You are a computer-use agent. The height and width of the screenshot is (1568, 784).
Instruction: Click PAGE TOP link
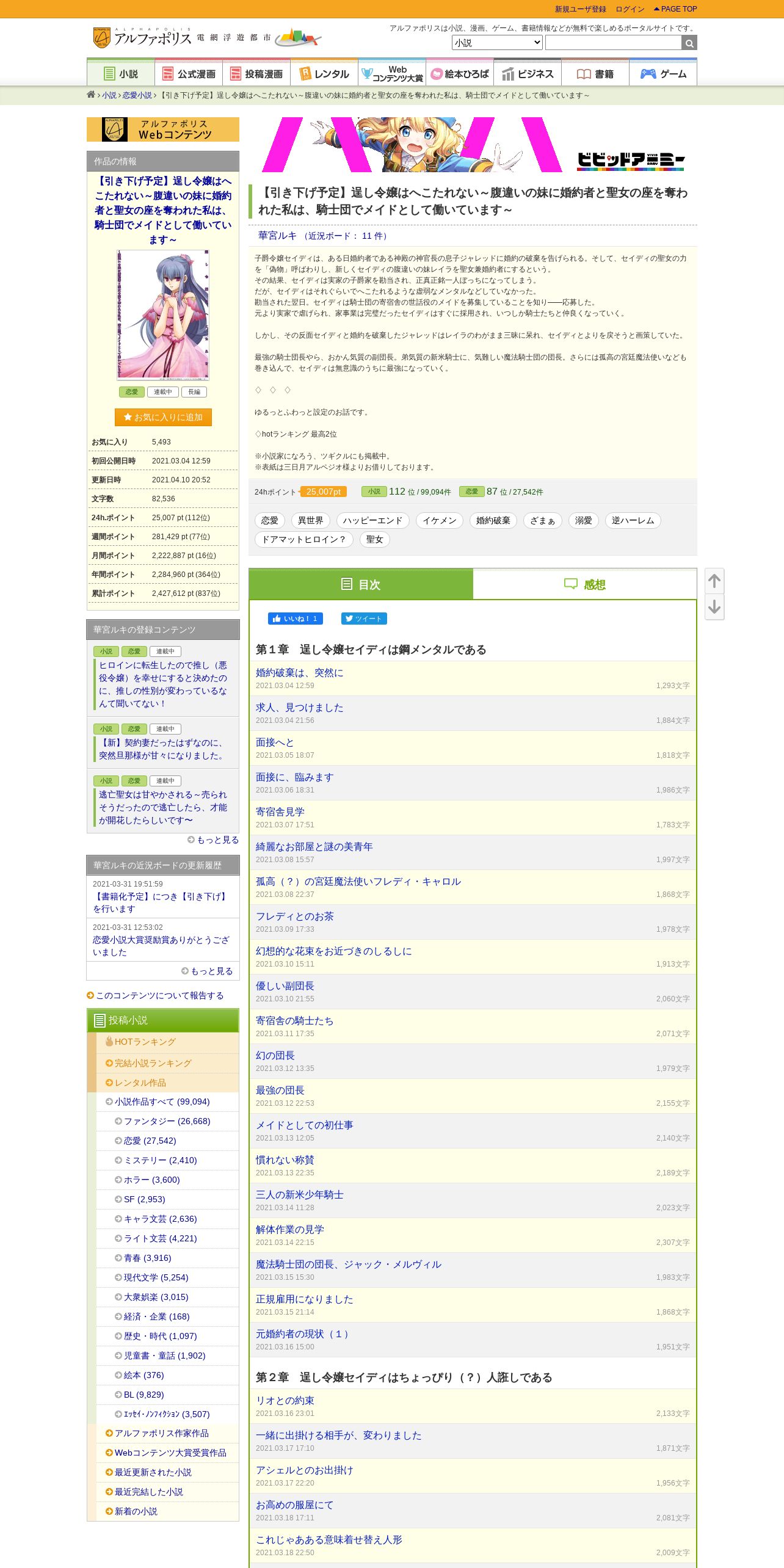point(675,9)
